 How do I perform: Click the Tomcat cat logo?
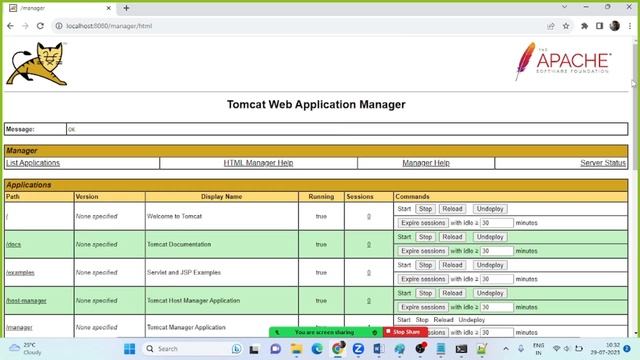pos(37,64)
